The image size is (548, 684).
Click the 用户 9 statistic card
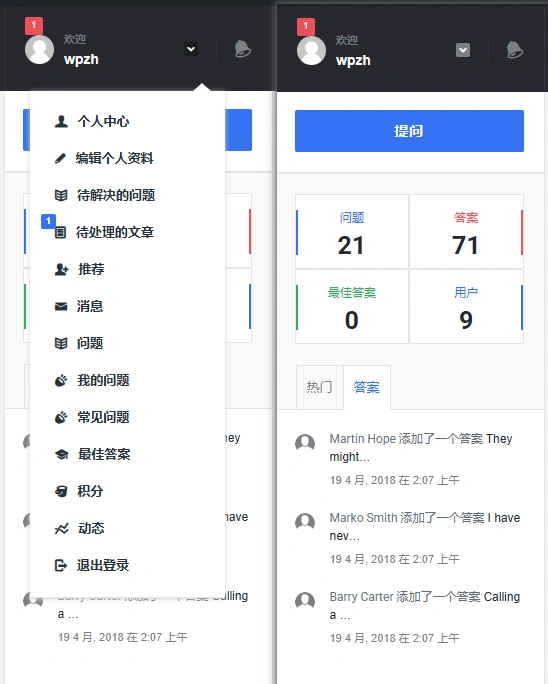pos(466,307)
